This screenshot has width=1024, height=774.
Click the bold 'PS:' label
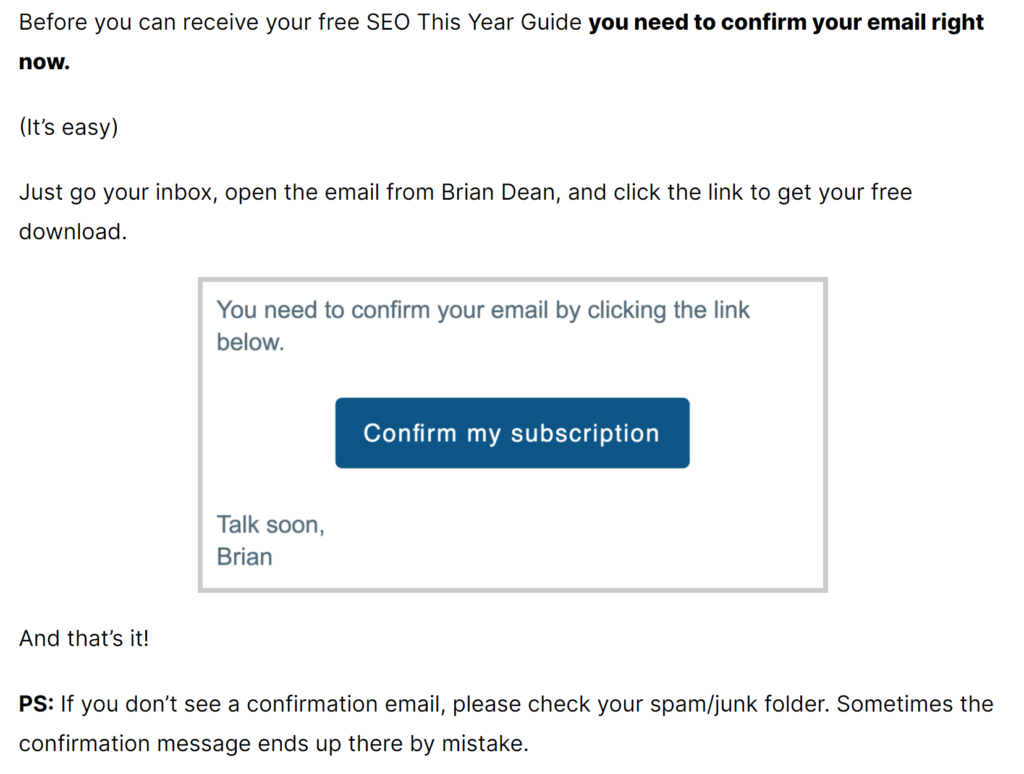(37, 704)
